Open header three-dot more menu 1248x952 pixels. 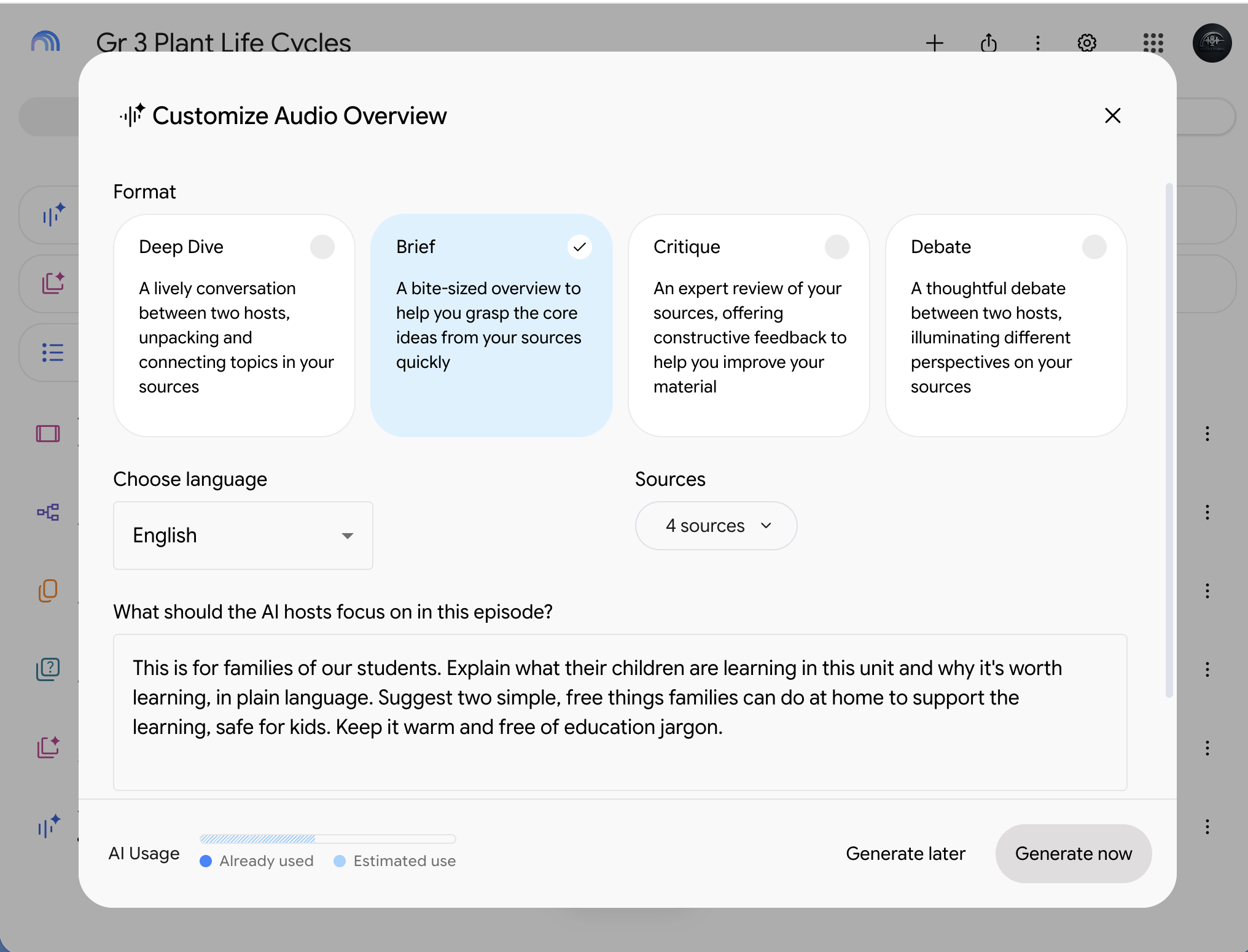1037,43
